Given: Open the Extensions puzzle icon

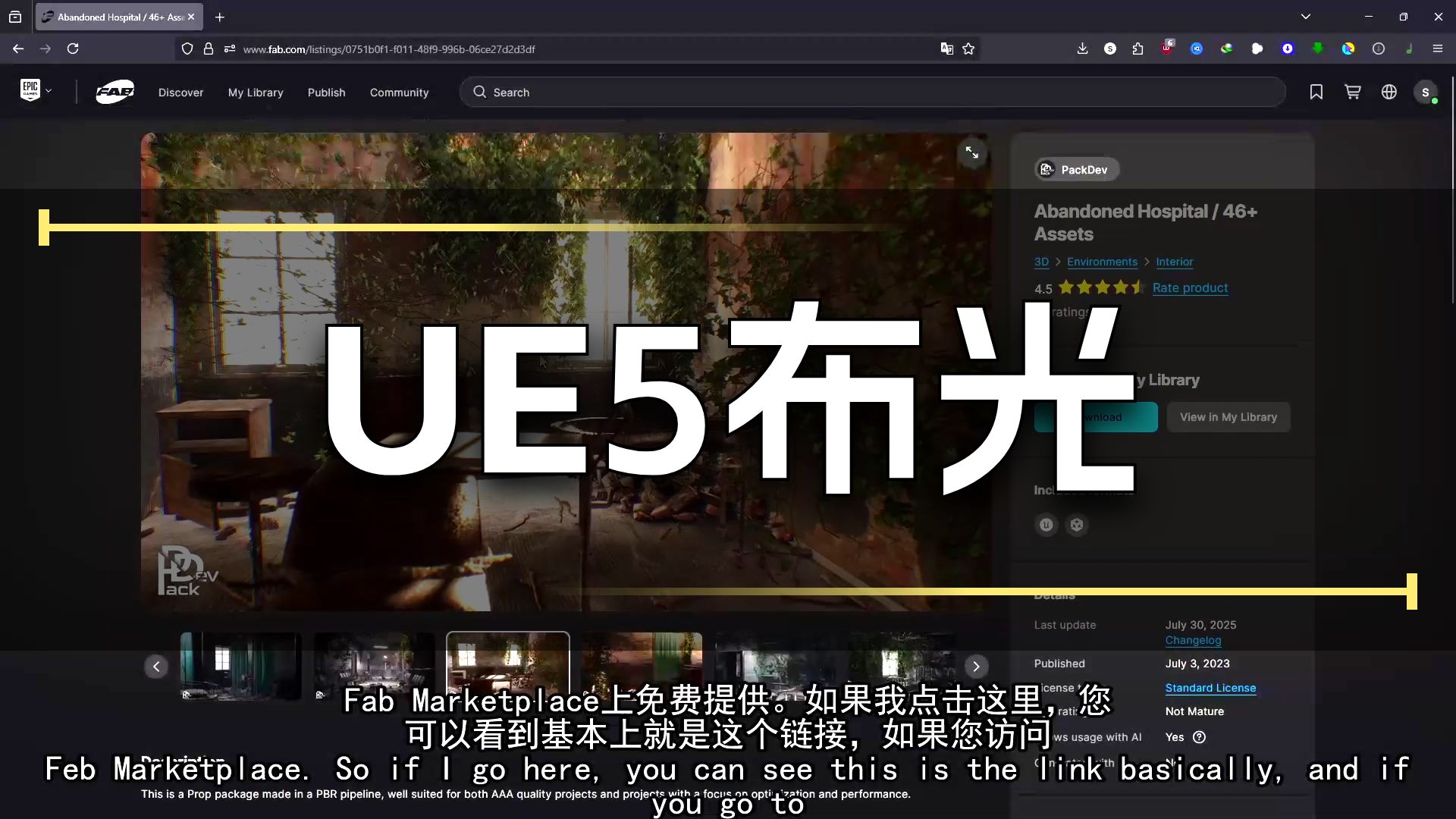Looking at the screenshot, I should coord(1137,49).
